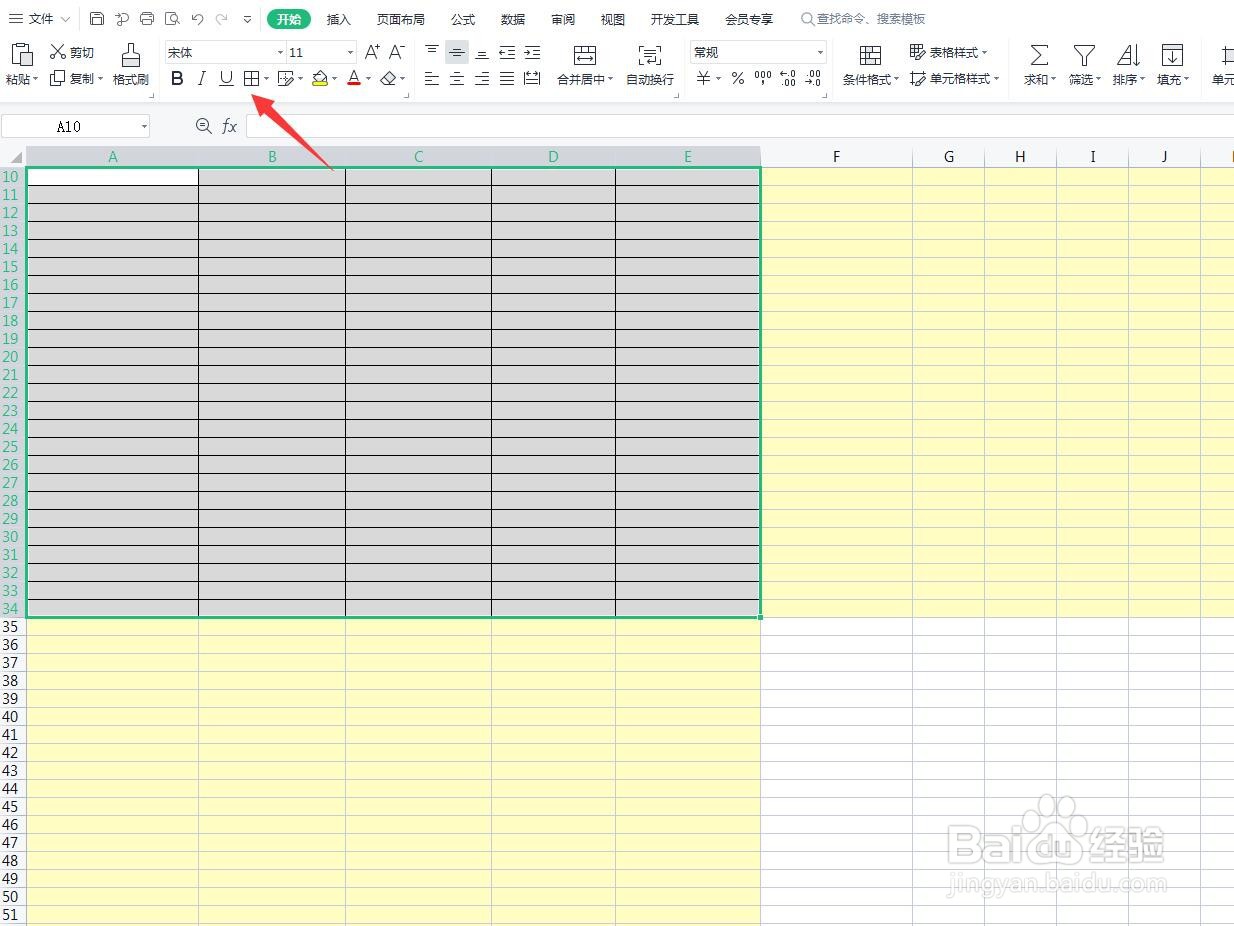Image resolution: width=1234 pixels, height=926 pixels.
Task: Click the Redo arrow icon
Action: (221, 19)
